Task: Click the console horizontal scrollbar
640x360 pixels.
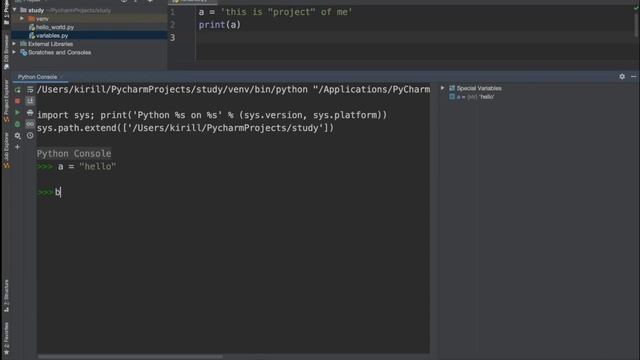Action: (130, 356)
